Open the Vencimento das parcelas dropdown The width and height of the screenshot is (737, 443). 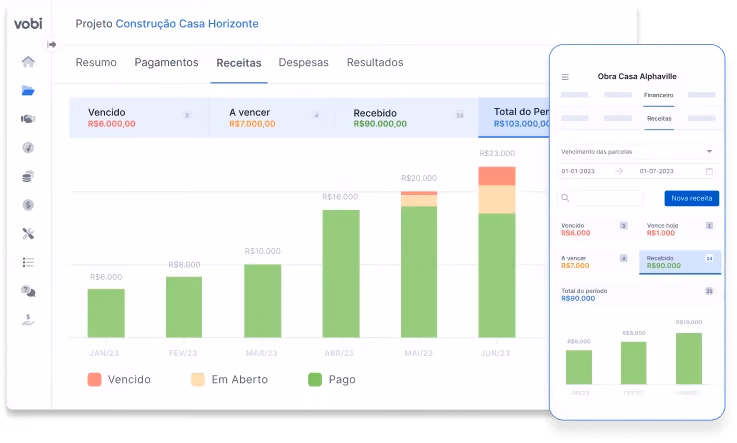[x=637, y=152]
